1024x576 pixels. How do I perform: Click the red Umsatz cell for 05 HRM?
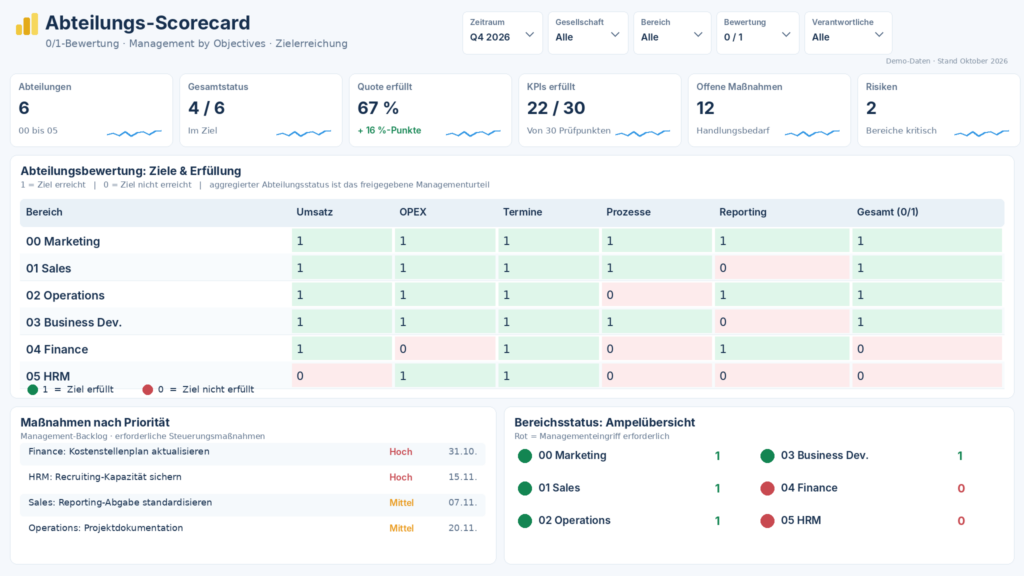tap(342, 376)
